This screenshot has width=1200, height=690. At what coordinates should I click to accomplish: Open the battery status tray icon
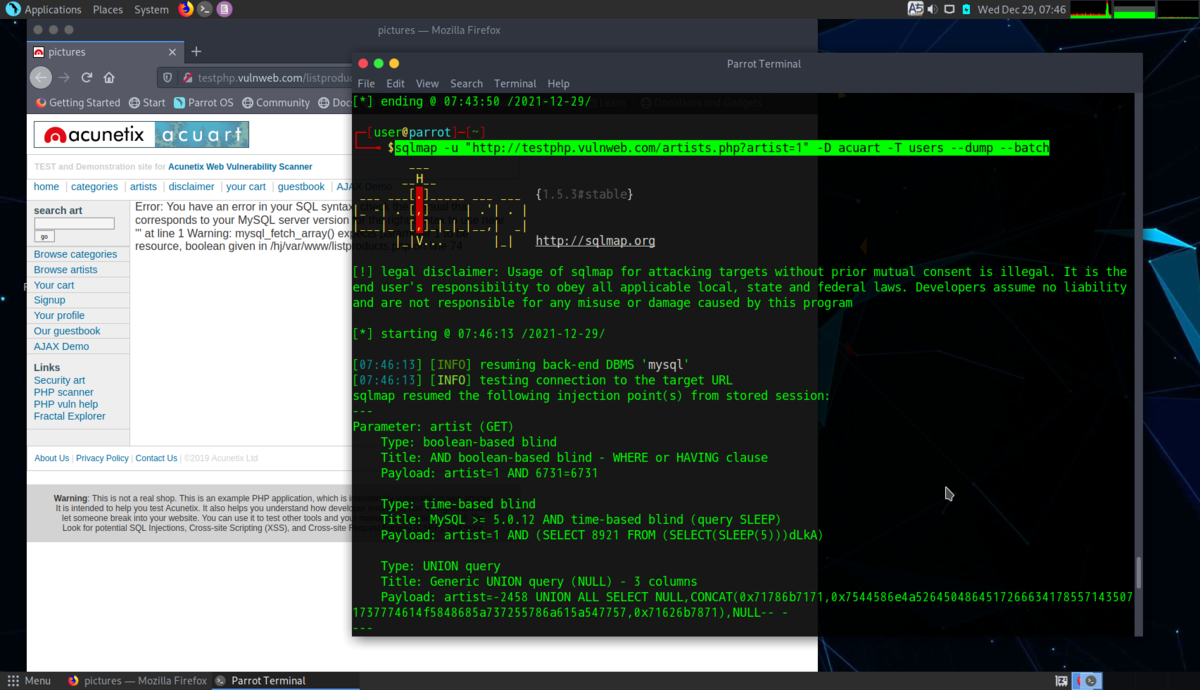click(x=966, y=9)
